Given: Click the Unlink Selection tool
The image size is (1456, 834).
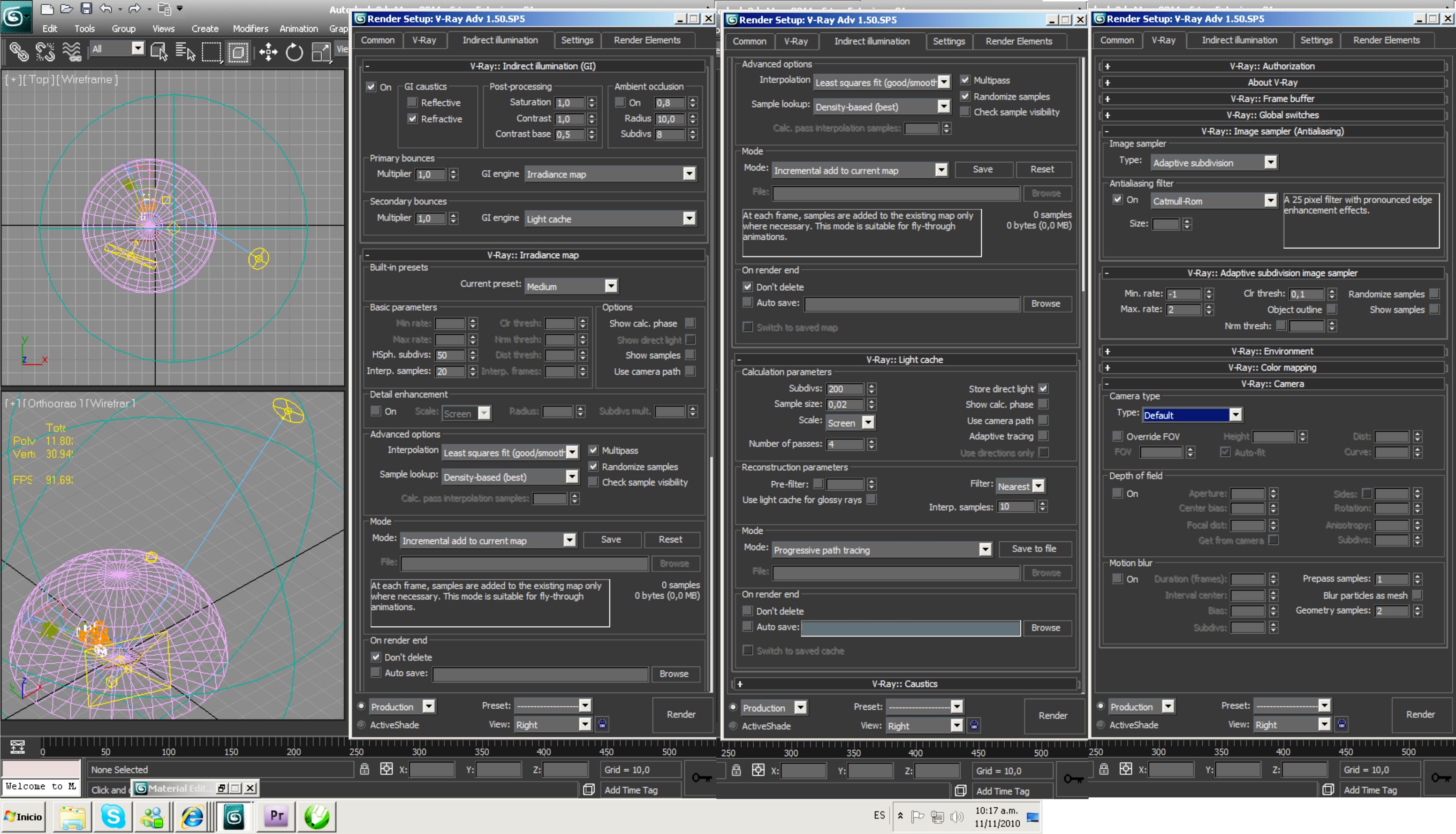Looking at the screenshot, I should (45, 53).
